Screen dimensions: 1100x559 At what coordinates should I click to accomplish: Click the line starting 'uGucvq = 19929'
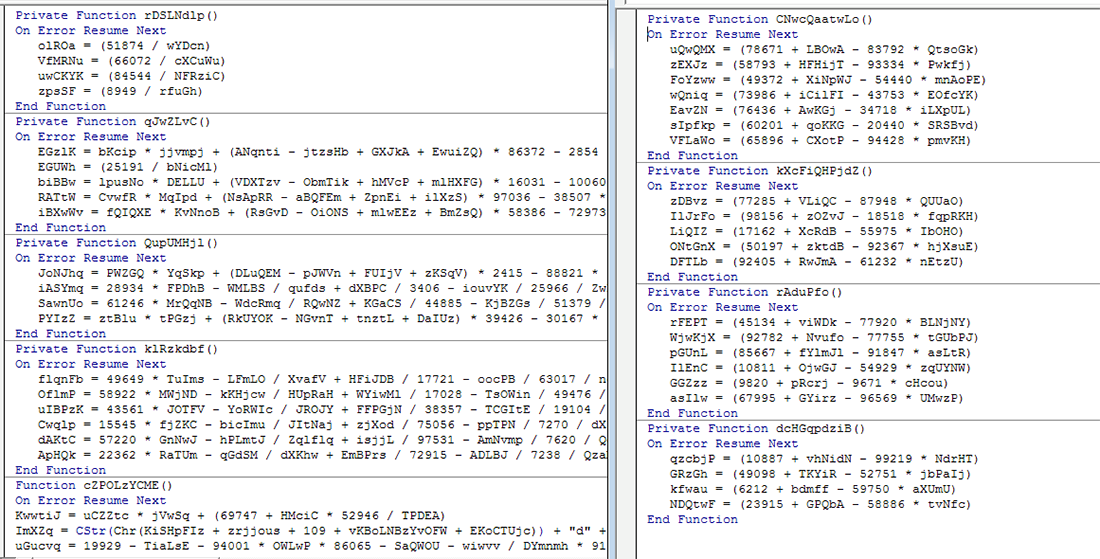311,546
